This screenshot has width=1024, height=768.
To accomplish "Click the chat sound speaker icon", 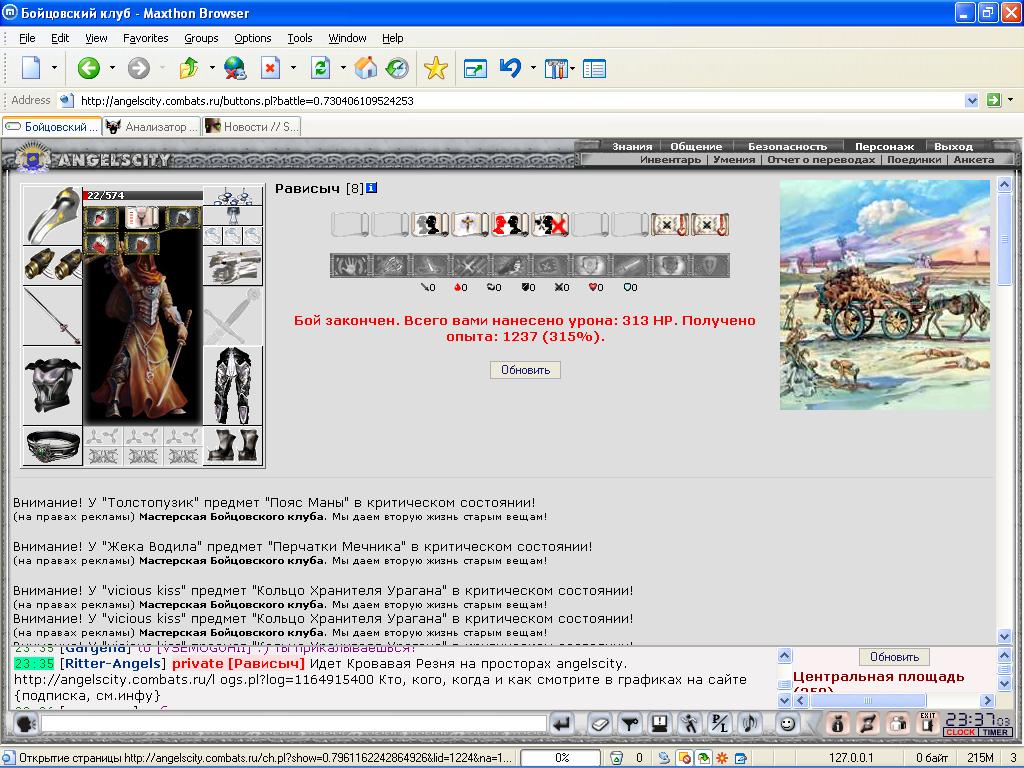I will point(750,723).
